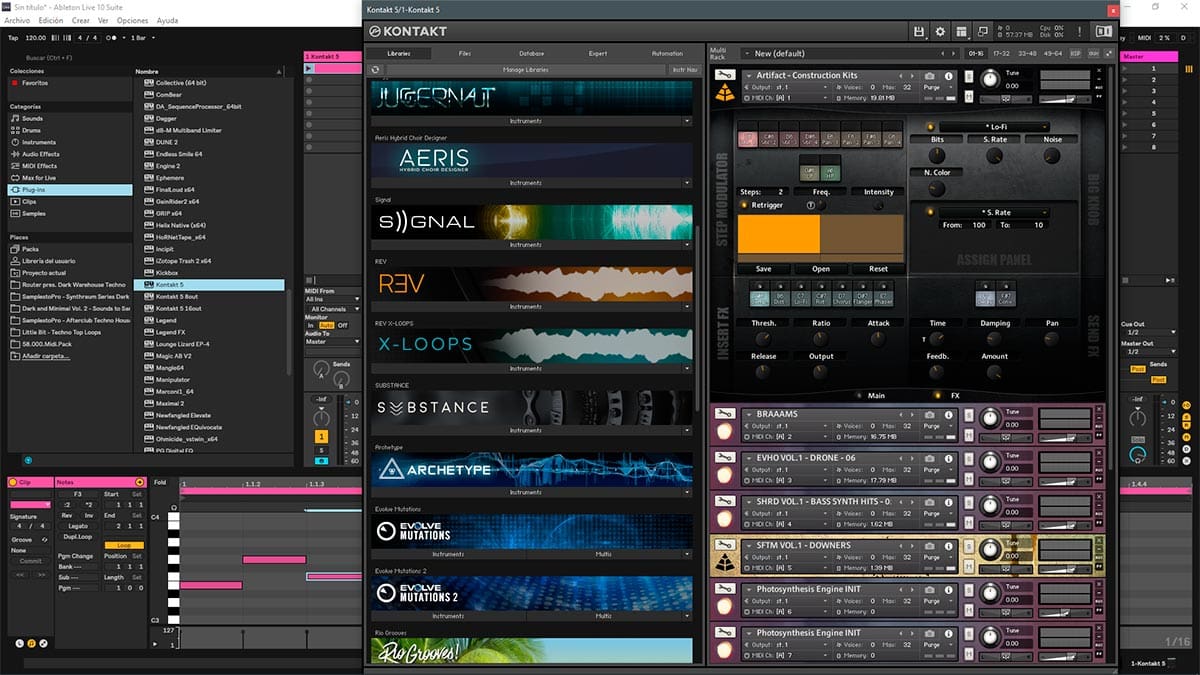This screenshot has height=675, width=1200.
Task: Toggle the KSP button in Multi Rack
Action: [1076, 53]
